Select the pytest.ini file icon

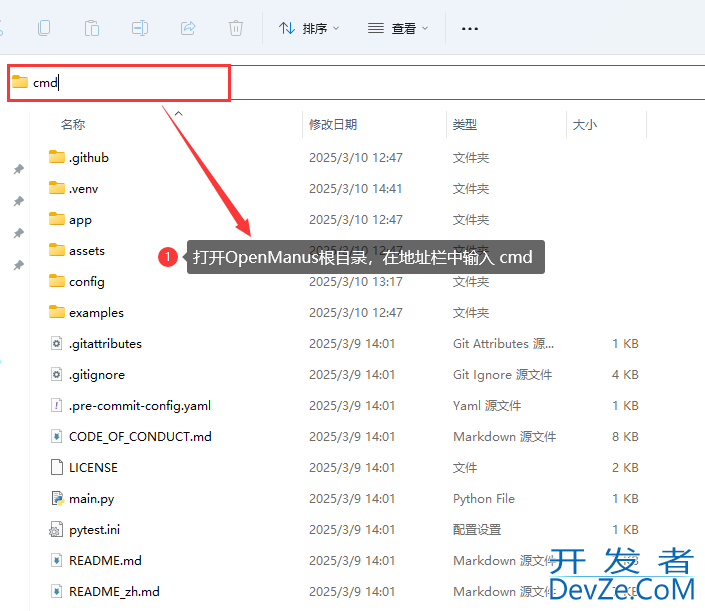point(56,530)
